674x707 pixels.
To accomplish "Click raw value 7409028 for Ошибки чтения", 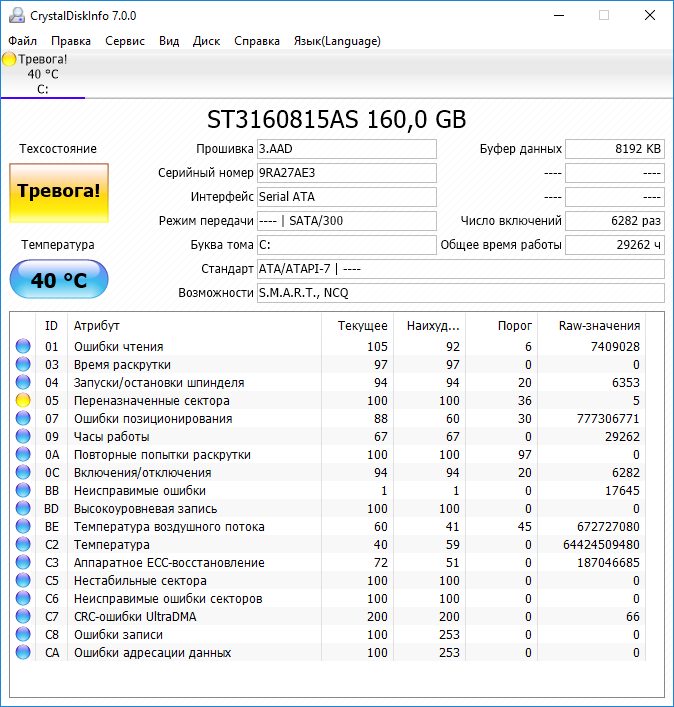I will [615, 346].
